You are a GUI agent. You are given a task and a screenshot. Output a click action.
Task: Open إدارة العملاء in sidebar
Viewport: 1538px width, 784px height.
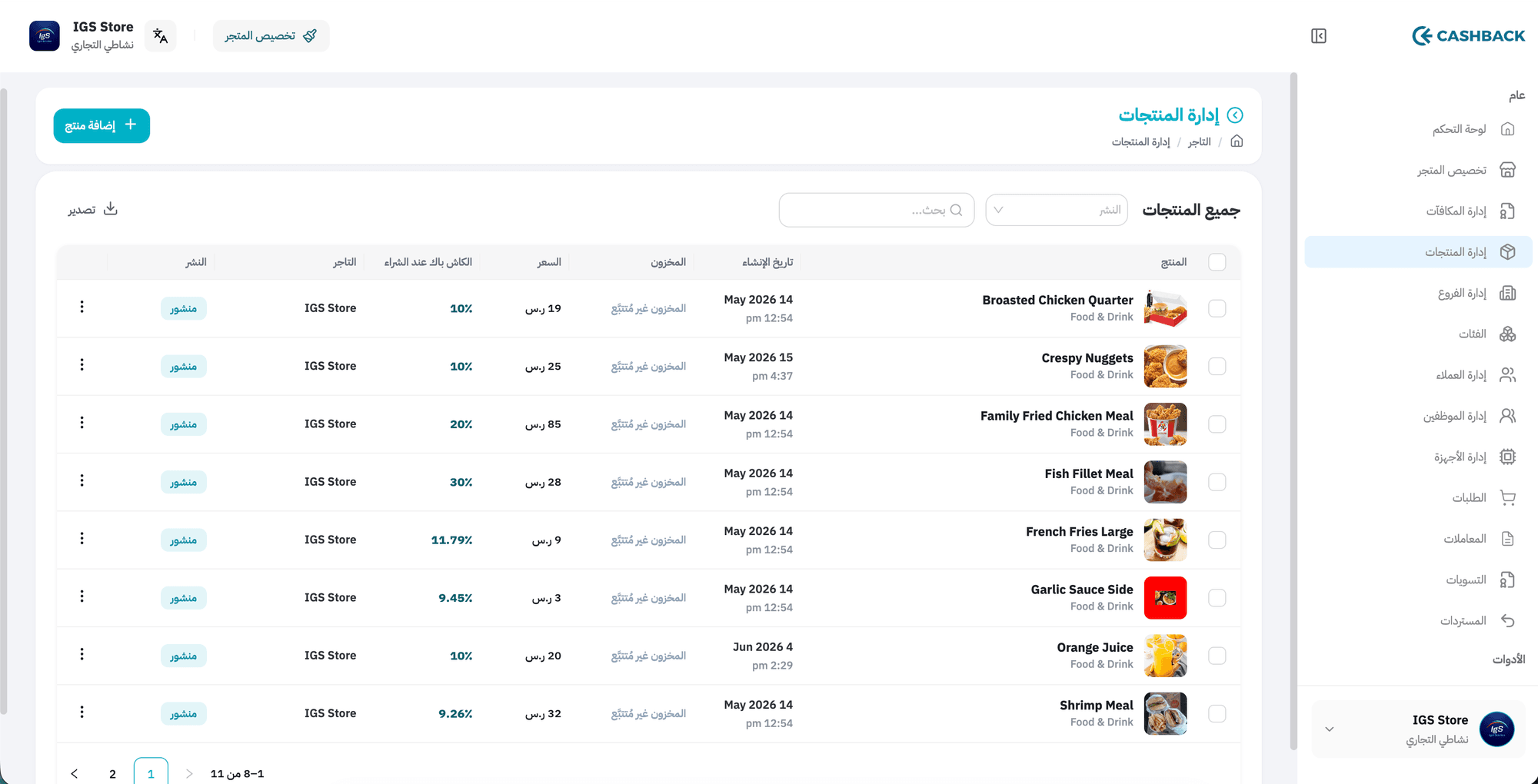pyautogui.click(x=1418, y=374)
